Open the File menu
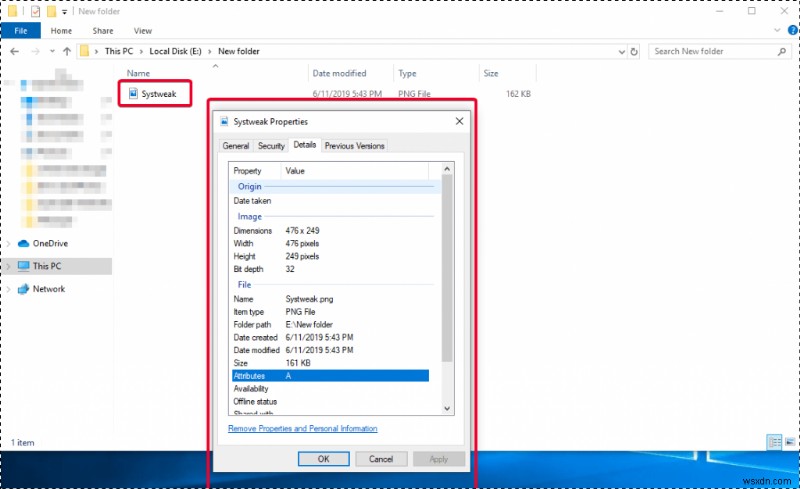The width and height of the screenshot is (800, 489). coord(19,31)
